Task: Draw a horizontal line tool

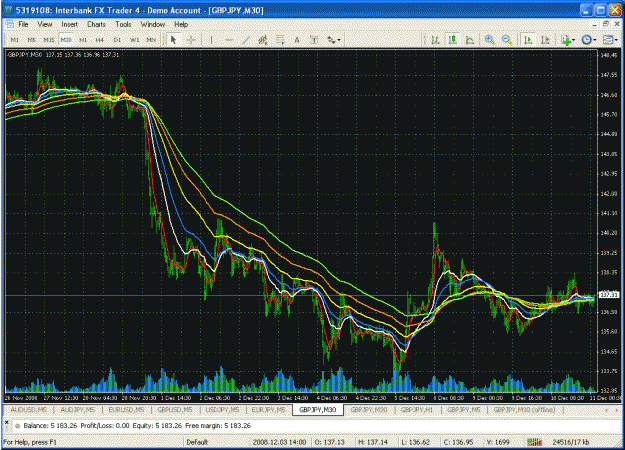Action: point(229,40)
